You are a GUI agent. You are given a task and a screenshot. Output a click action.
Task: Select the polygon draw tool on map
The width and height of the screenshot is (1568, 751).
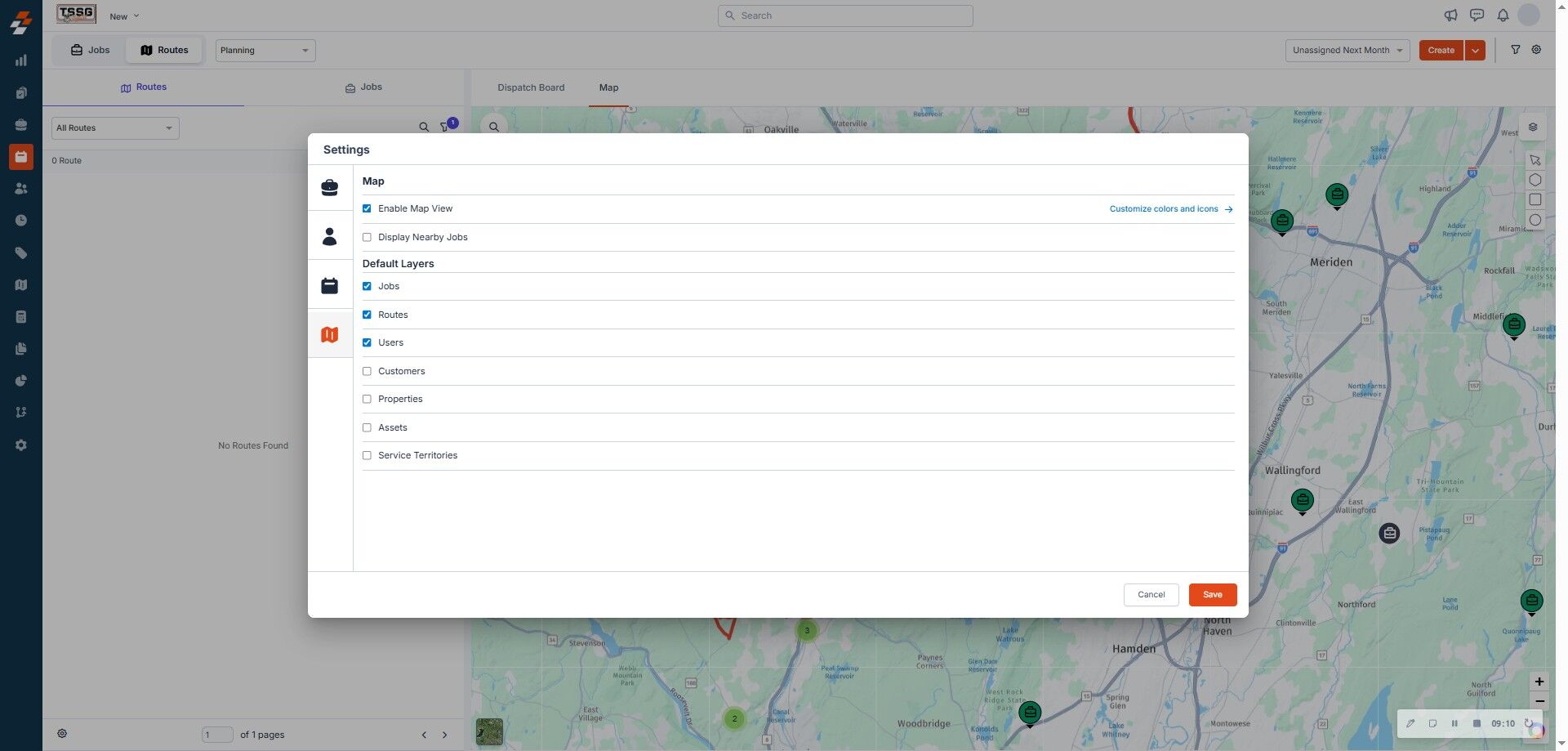1535,180
